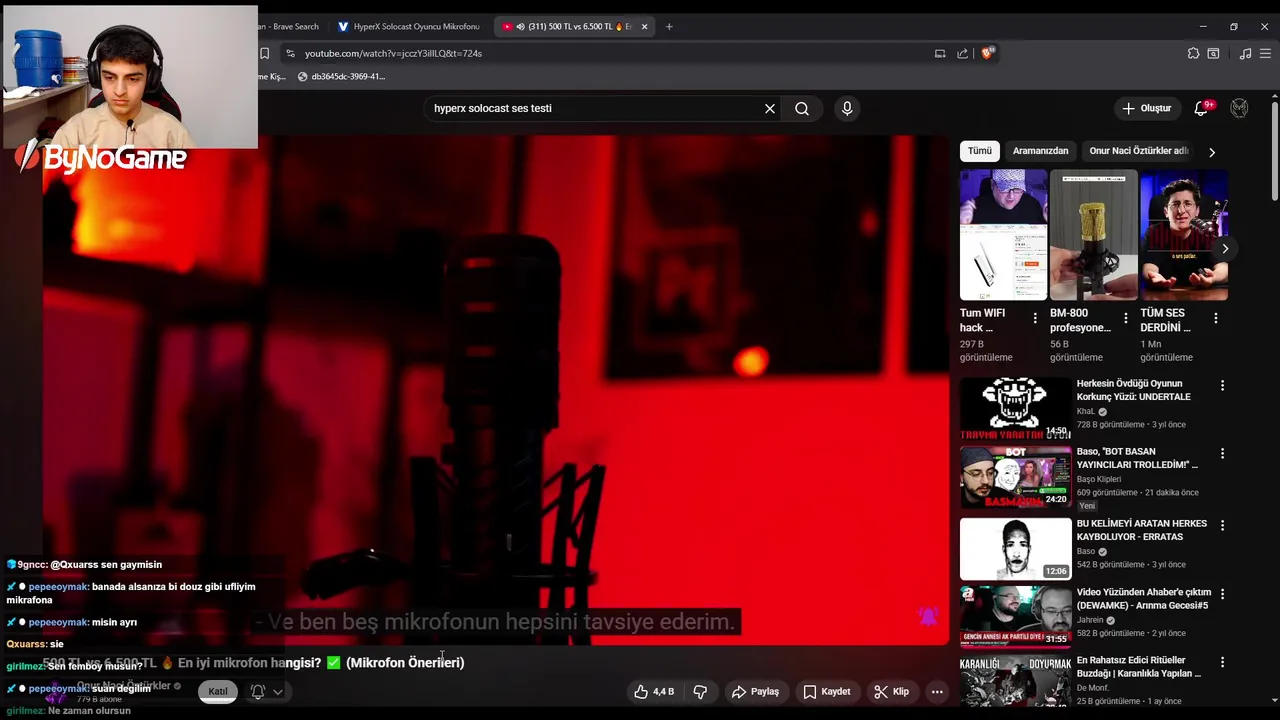Open the account avatar menu

(x=1239, y=108)
